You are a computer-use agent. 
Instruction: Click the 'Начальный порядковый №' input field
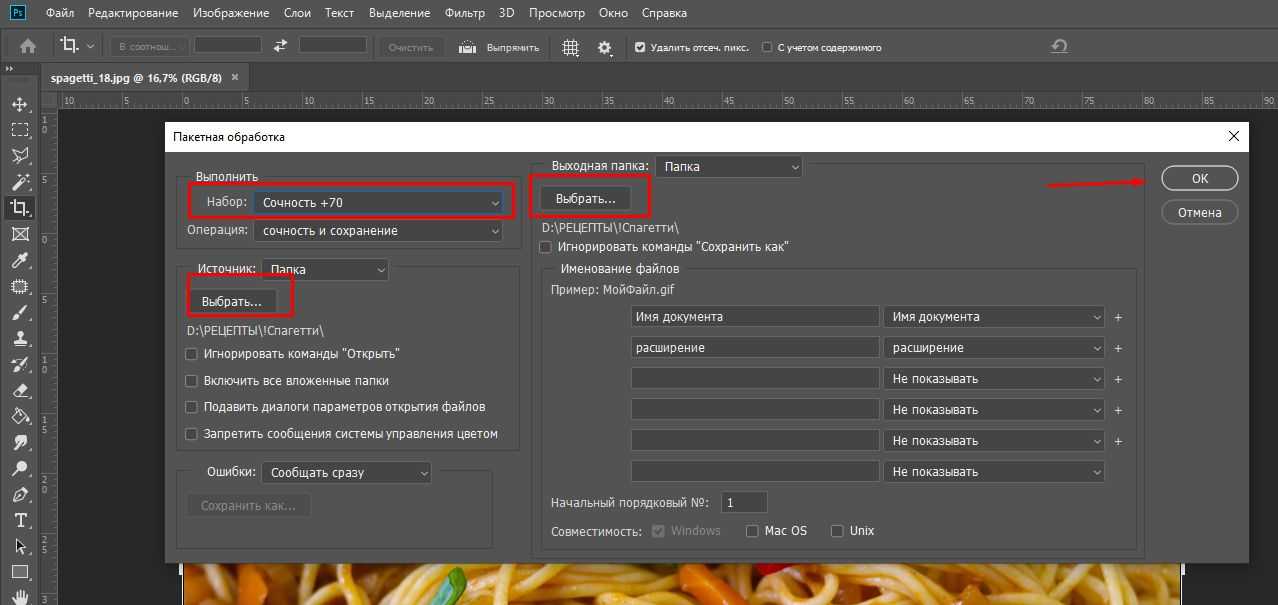coord(743,502)
